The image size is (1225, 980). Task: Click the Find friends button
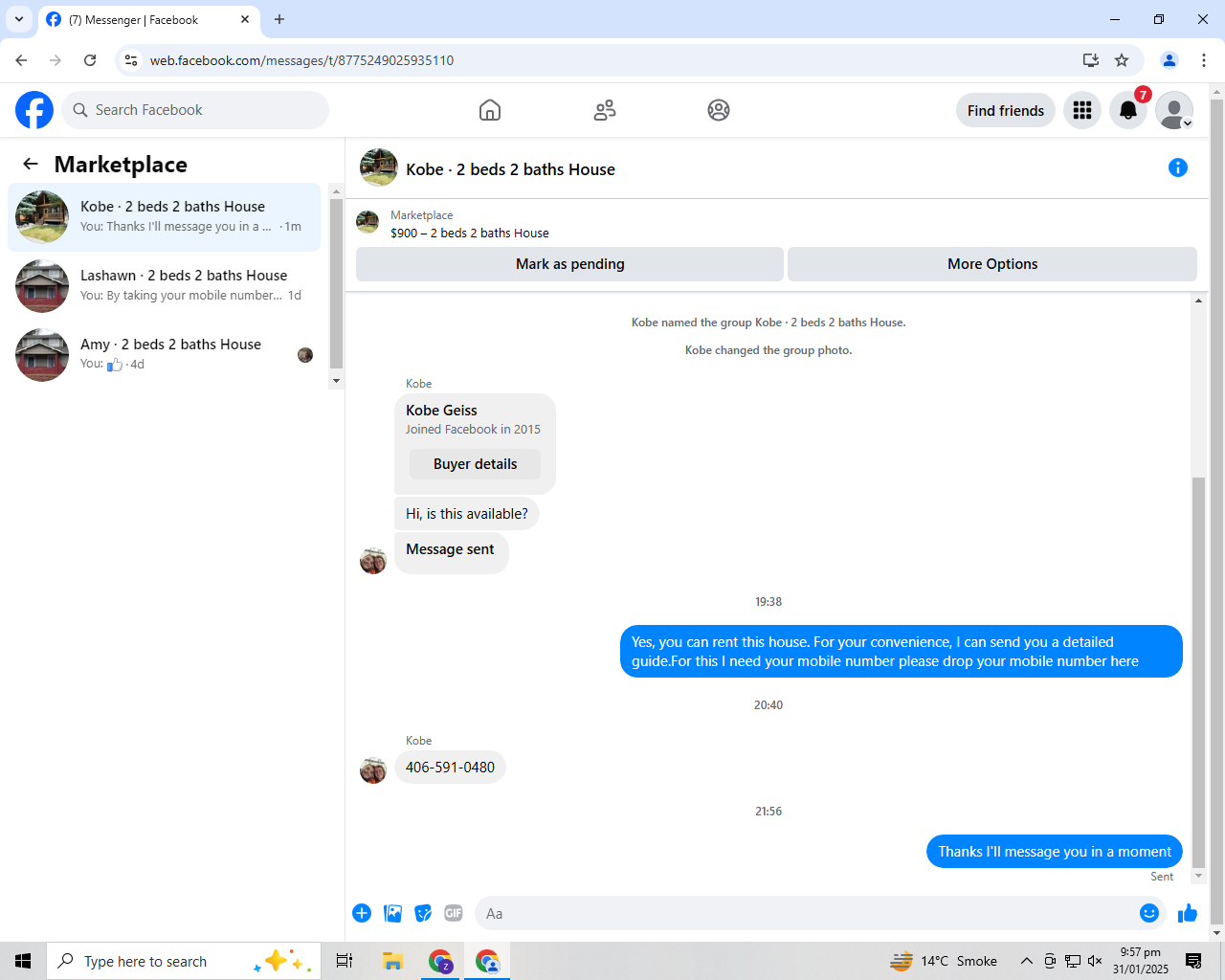[x=1006, y=110]
